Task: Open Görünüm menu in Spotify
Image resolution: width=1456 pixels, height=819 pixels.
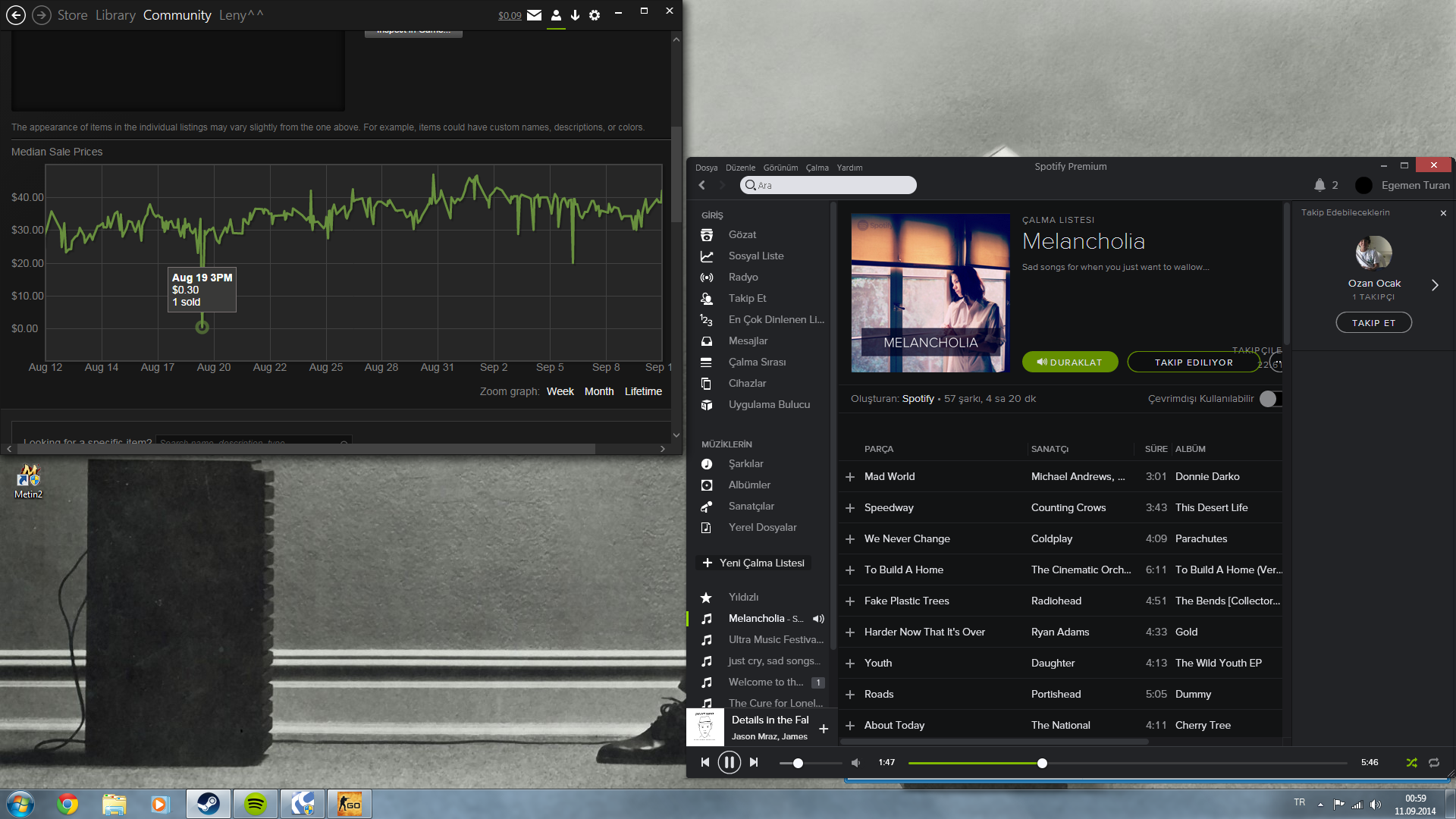Action: click(x=780, y=168)
